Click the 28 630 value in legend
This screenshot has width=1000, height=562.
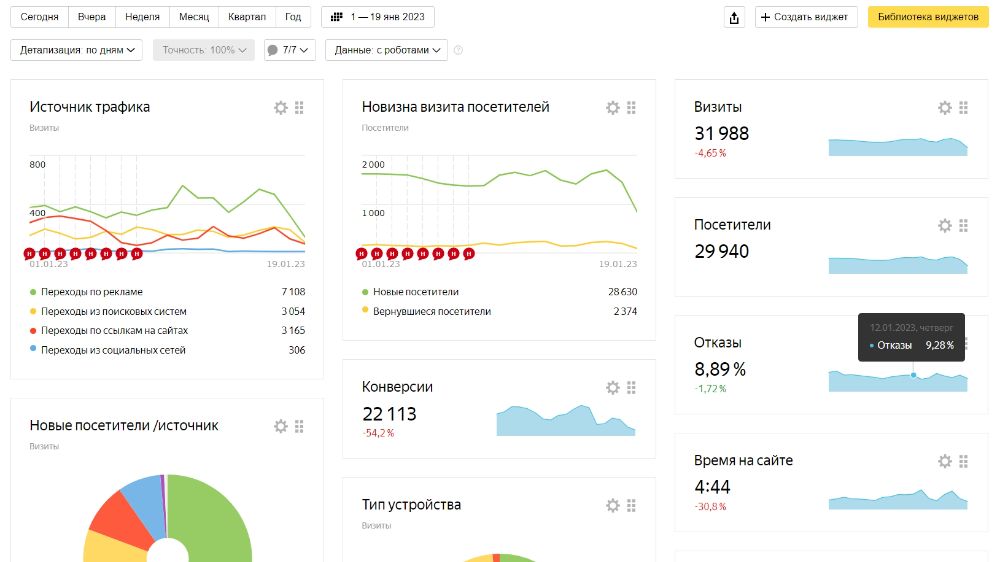click(x=622, y=292)
